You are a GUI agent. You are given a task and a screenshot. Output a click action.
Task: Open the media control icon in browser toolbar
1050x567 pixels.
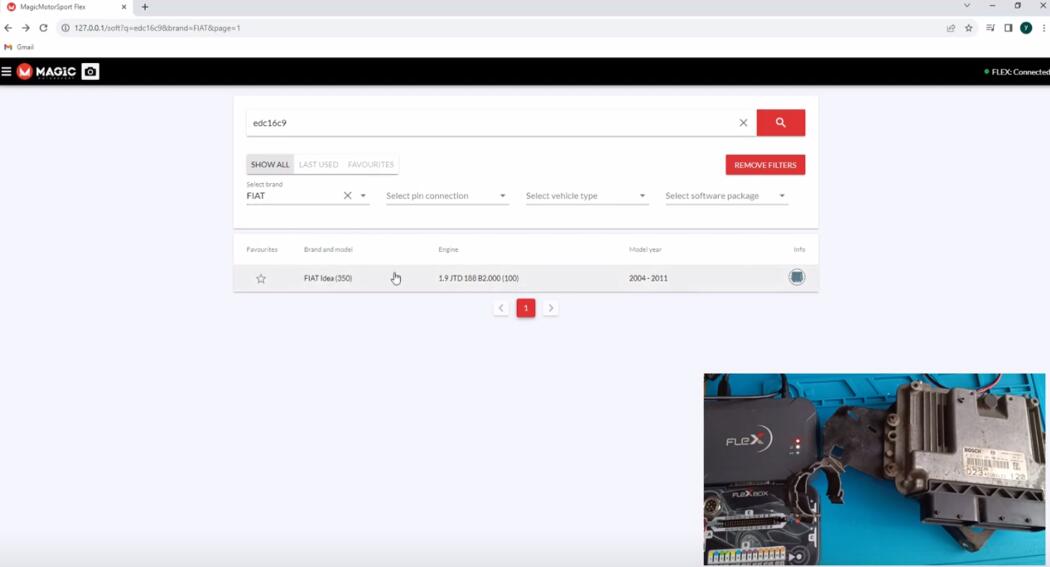[990, 28]
